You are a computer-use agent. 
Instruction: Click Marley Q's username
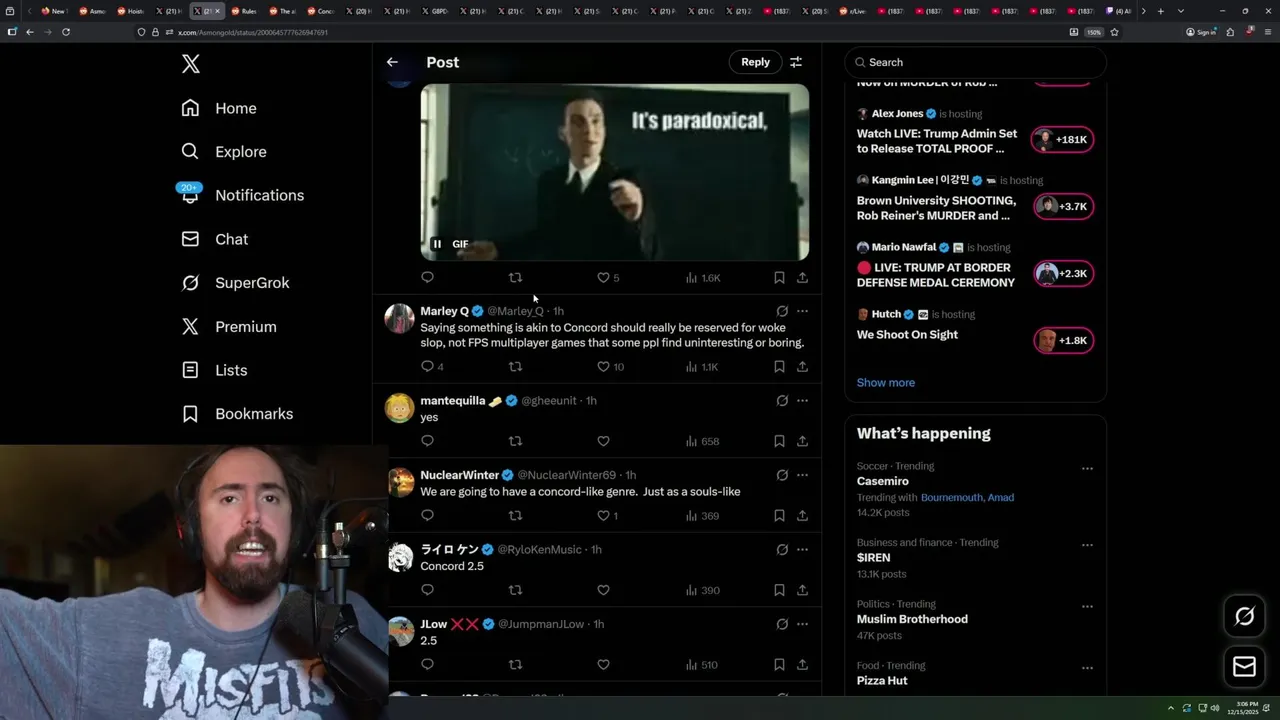[x=444, y=311]
